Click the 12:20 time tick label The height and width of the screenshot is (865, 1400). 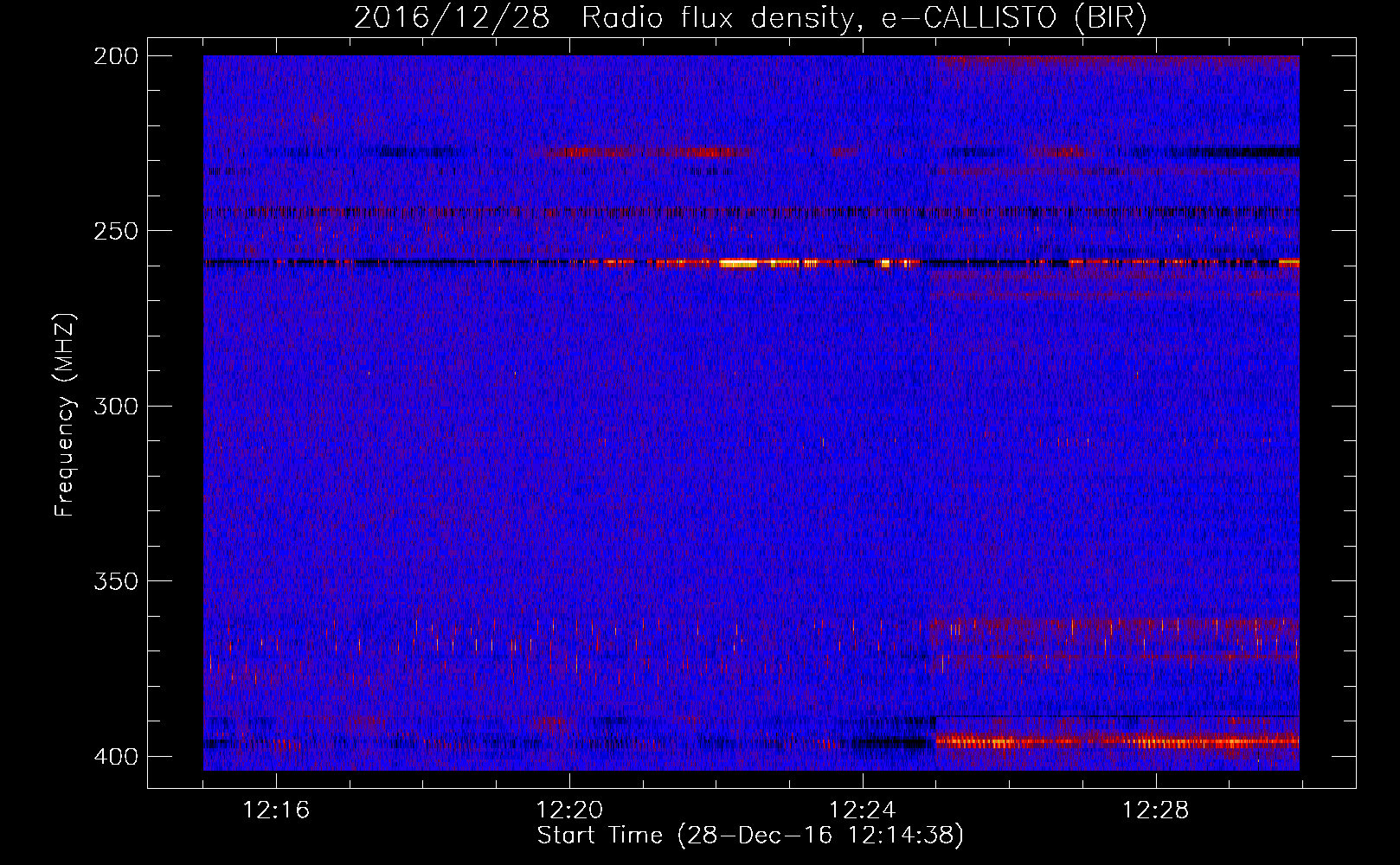(569, 811)
